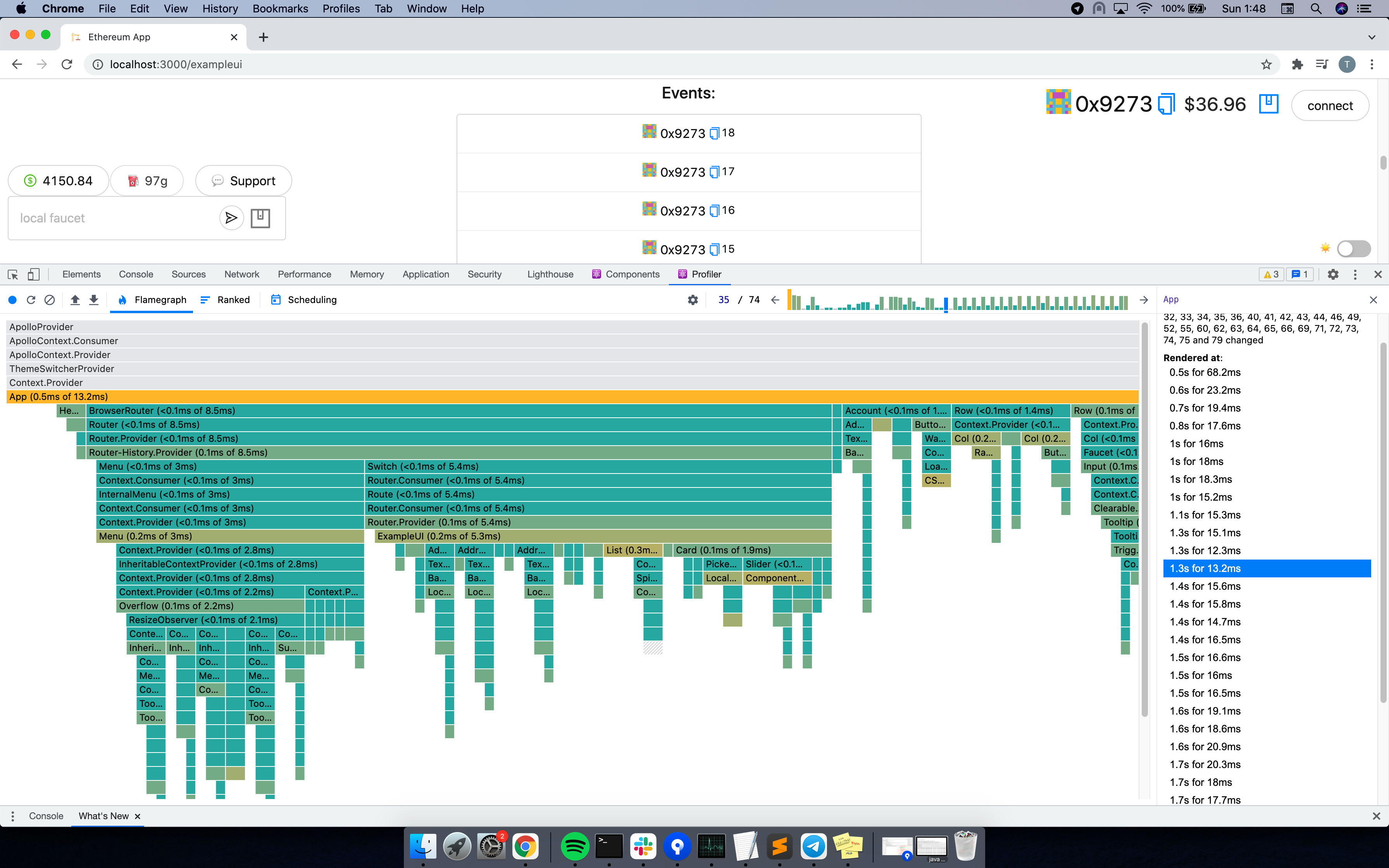Image resolution: width=1389 pixels, height=868 pixels.
Task: Click the Support button
Action: (x=243, y=181)
